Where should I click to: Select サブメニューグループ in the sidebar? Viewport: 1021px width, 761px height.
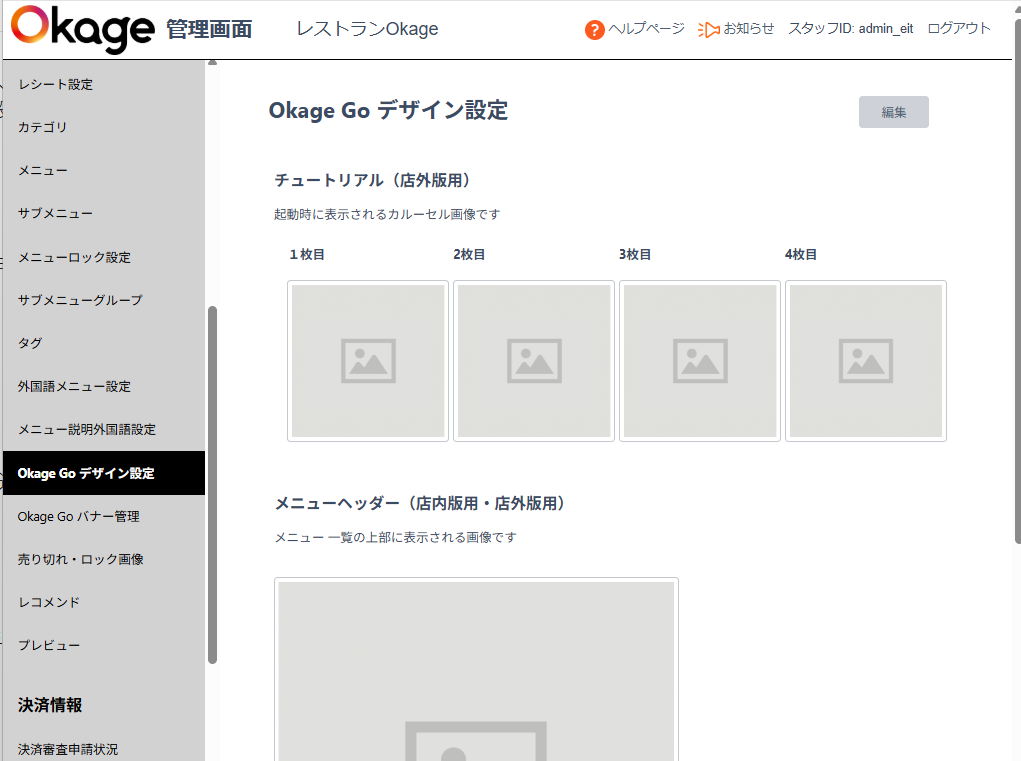pyautogui.click(x=80, y=300)
